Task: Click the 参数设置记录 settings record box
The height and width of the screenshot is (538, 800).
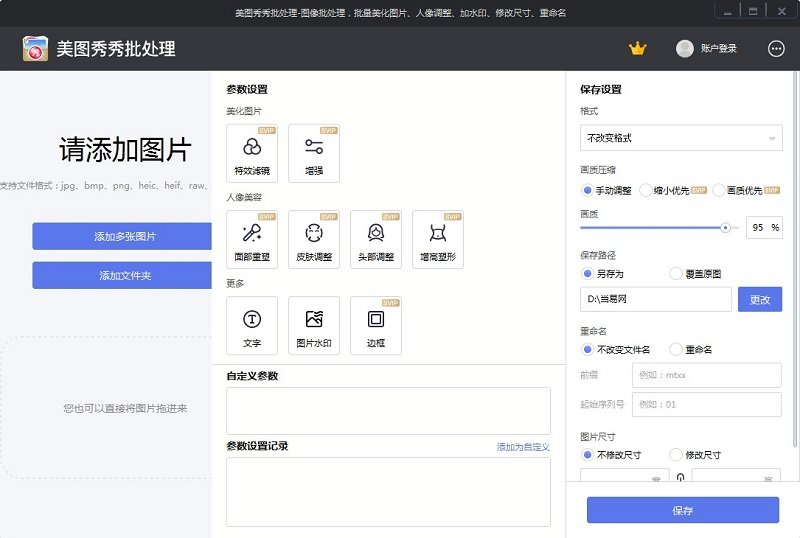Action: click(388, 492)
